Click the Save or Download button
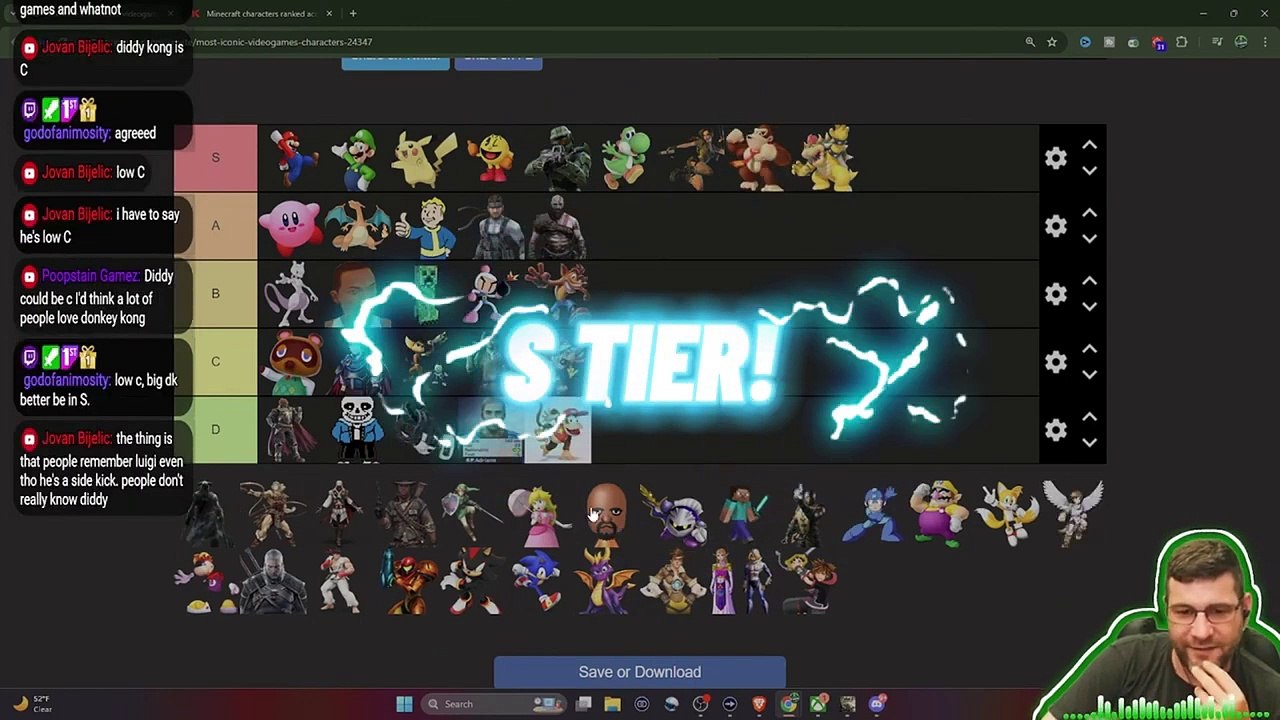This screenshot has width=1280, height=720. point(640,672)
